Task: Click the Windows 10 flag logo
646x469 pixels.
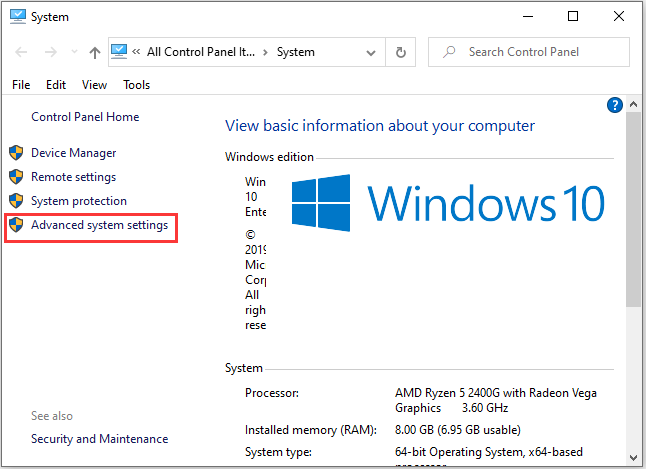Action: click(321, 203)
